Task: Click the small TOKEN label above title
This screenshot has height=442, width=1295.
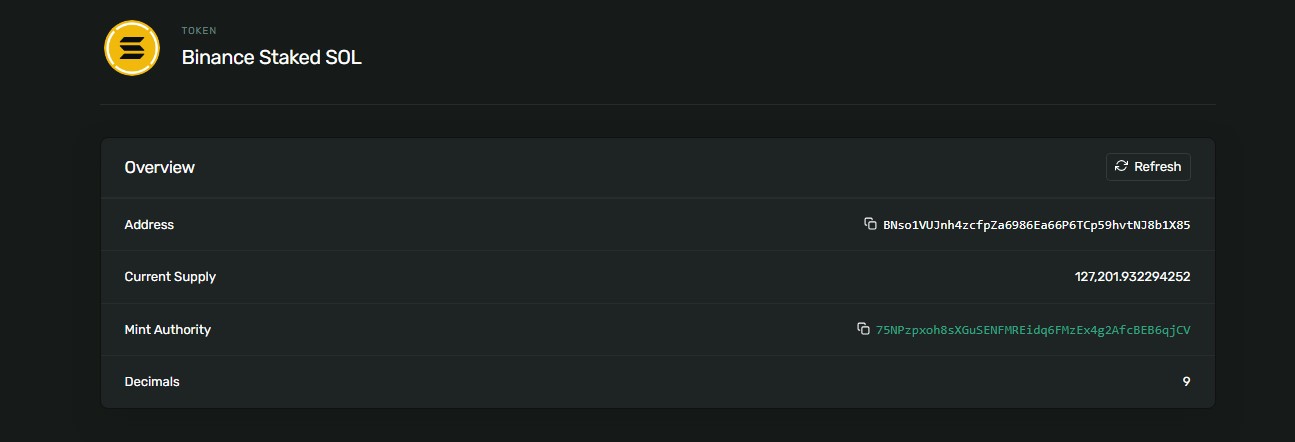Action: [198, 31]
